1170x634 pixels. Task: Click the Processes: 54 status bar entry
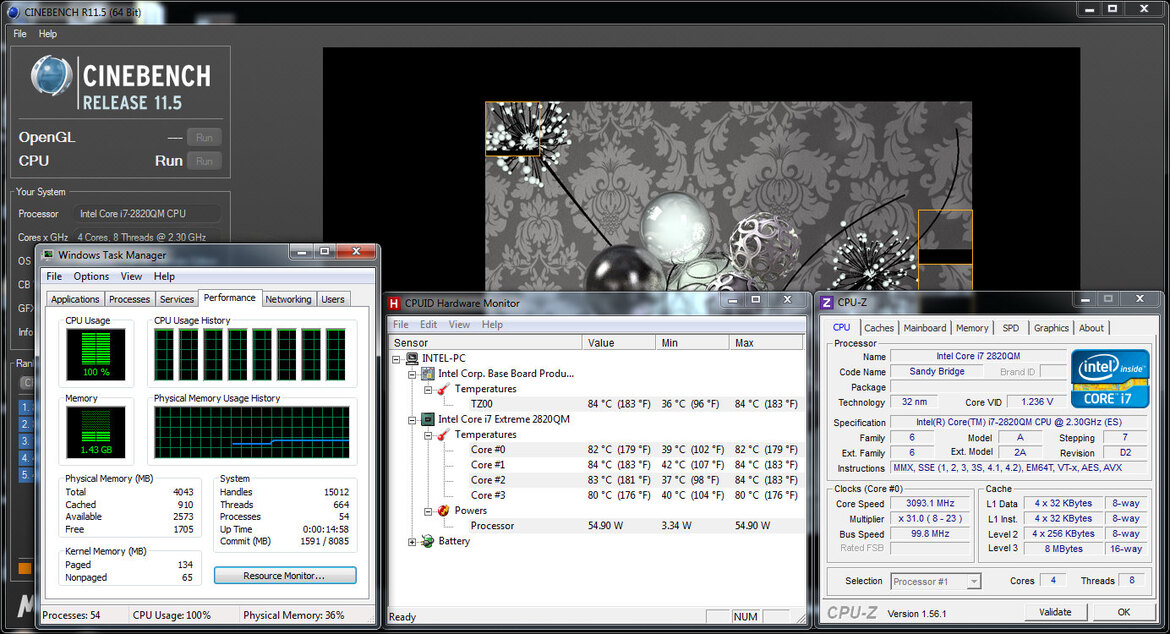[x=71, y=615]
